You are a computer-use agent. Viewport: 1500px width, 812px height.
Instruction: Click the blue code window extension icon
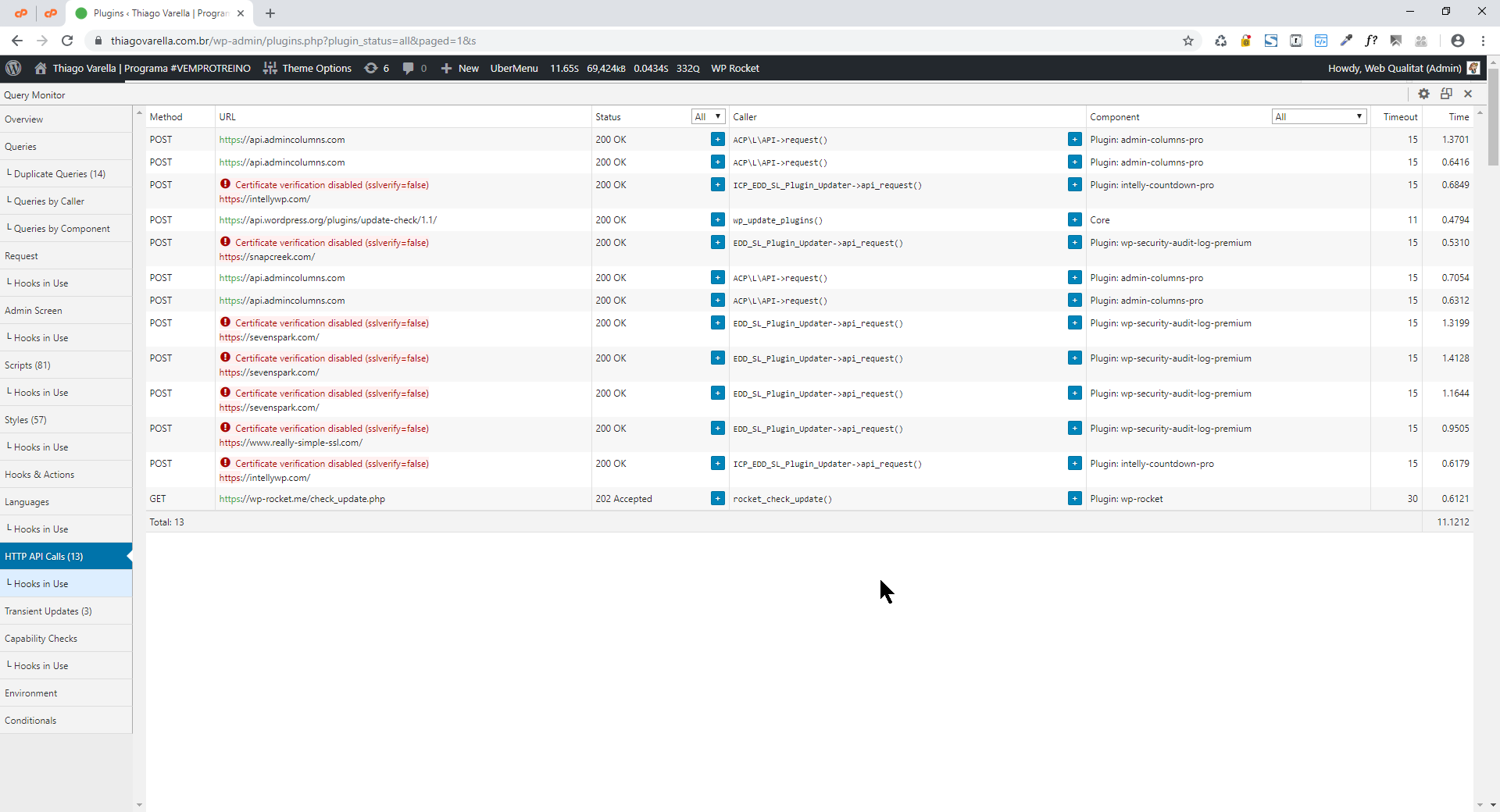click(1321, 41)
